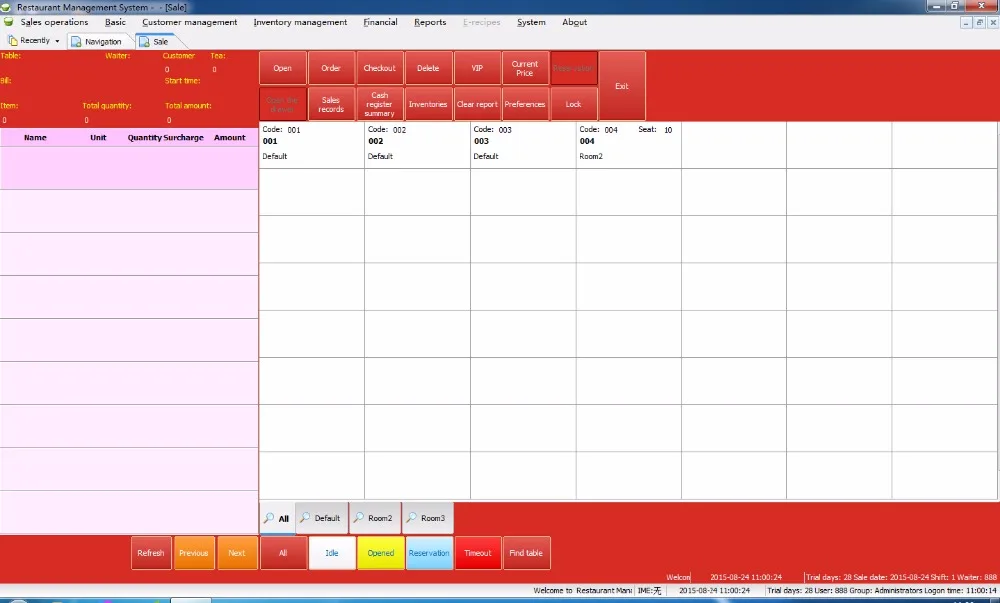The width and height of the screenshot is (1000, 603).
Task: Switch to the Default room tab
Action: tap(321, 518)
